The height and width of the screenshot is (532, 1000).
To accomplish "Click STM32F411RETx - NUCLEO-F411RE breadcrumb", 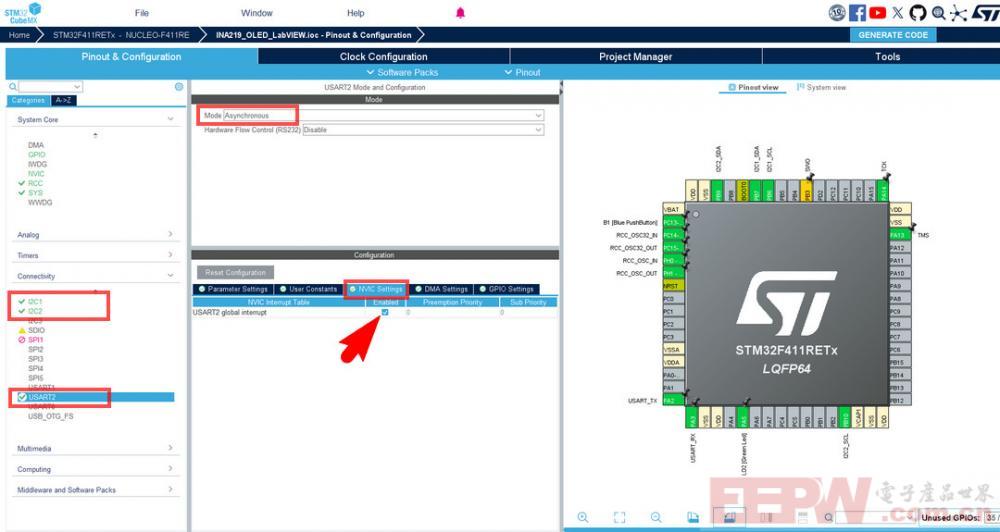I will (x=121, y=35).
